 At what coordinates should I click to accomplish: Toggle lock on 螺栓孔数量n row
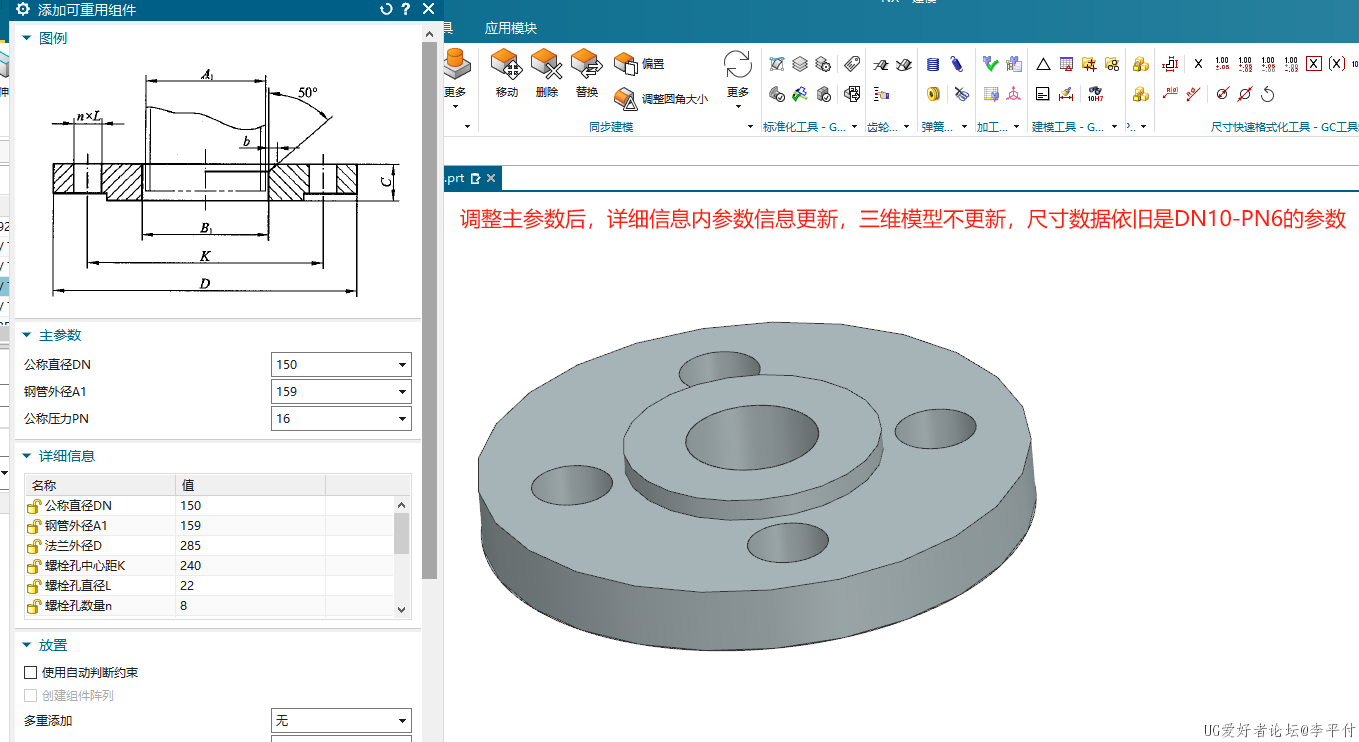coord(35,606)
